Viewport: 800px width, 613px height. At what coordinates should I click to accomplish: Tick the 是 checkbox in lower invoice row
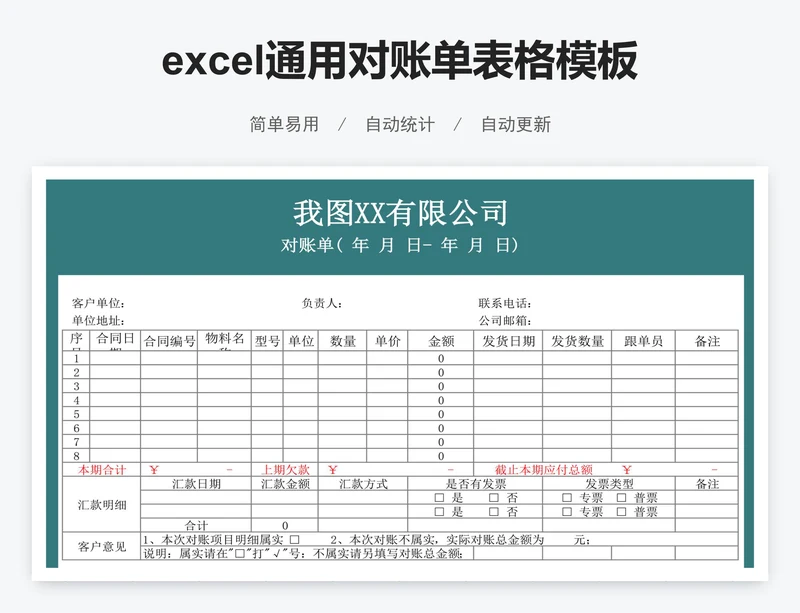click(x=439, y=511)
